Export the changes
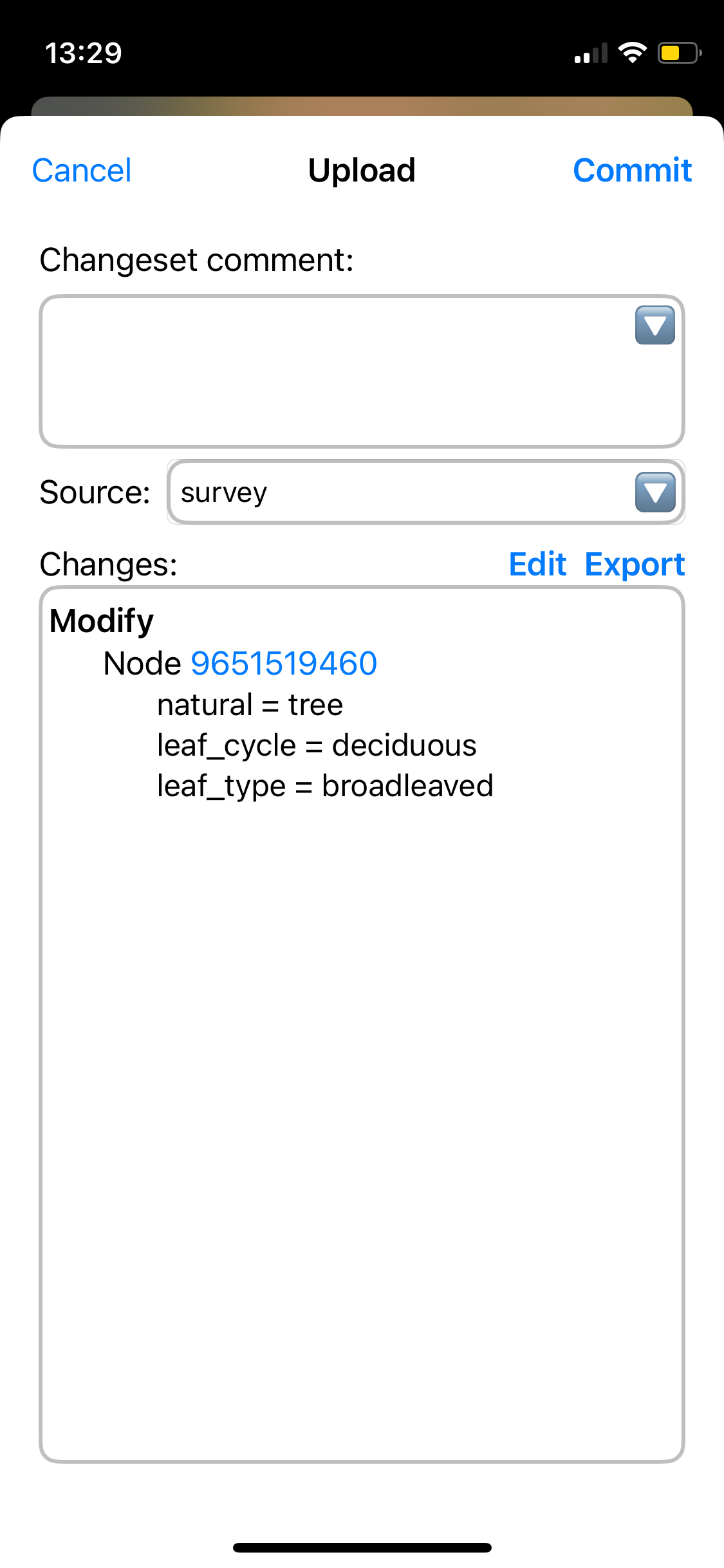Screen dimensions: 724x1568 635,565
